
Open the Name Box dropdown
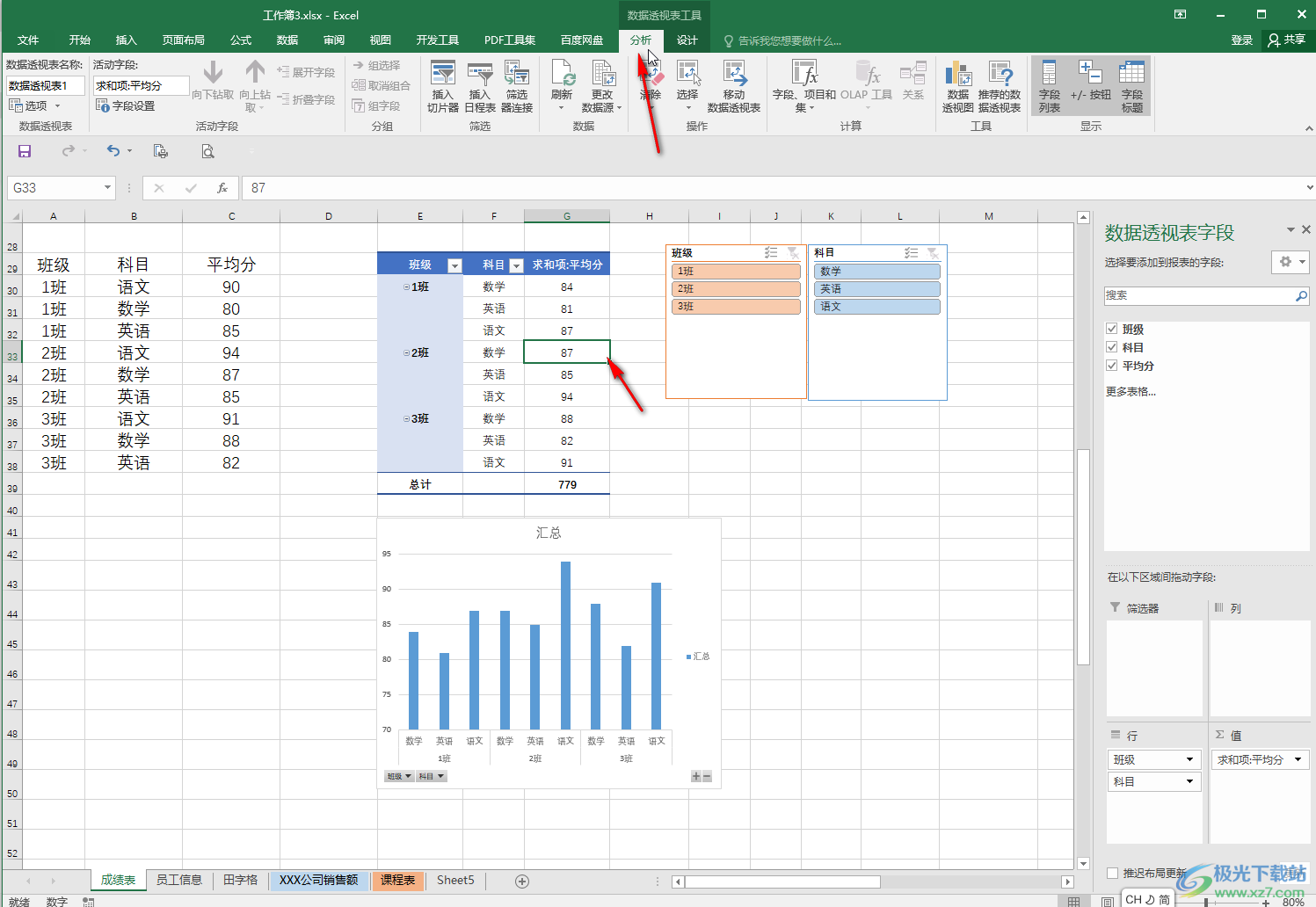coord(107,187)
